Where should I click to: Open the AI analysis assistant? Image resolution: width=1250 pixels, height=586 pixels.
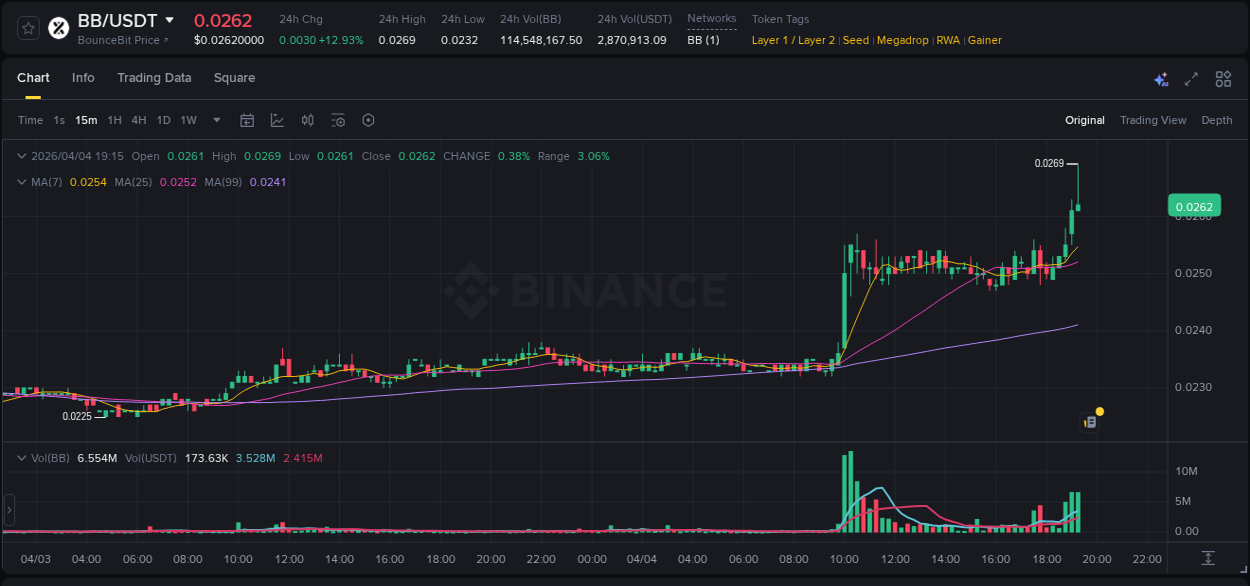point(1160,78)
